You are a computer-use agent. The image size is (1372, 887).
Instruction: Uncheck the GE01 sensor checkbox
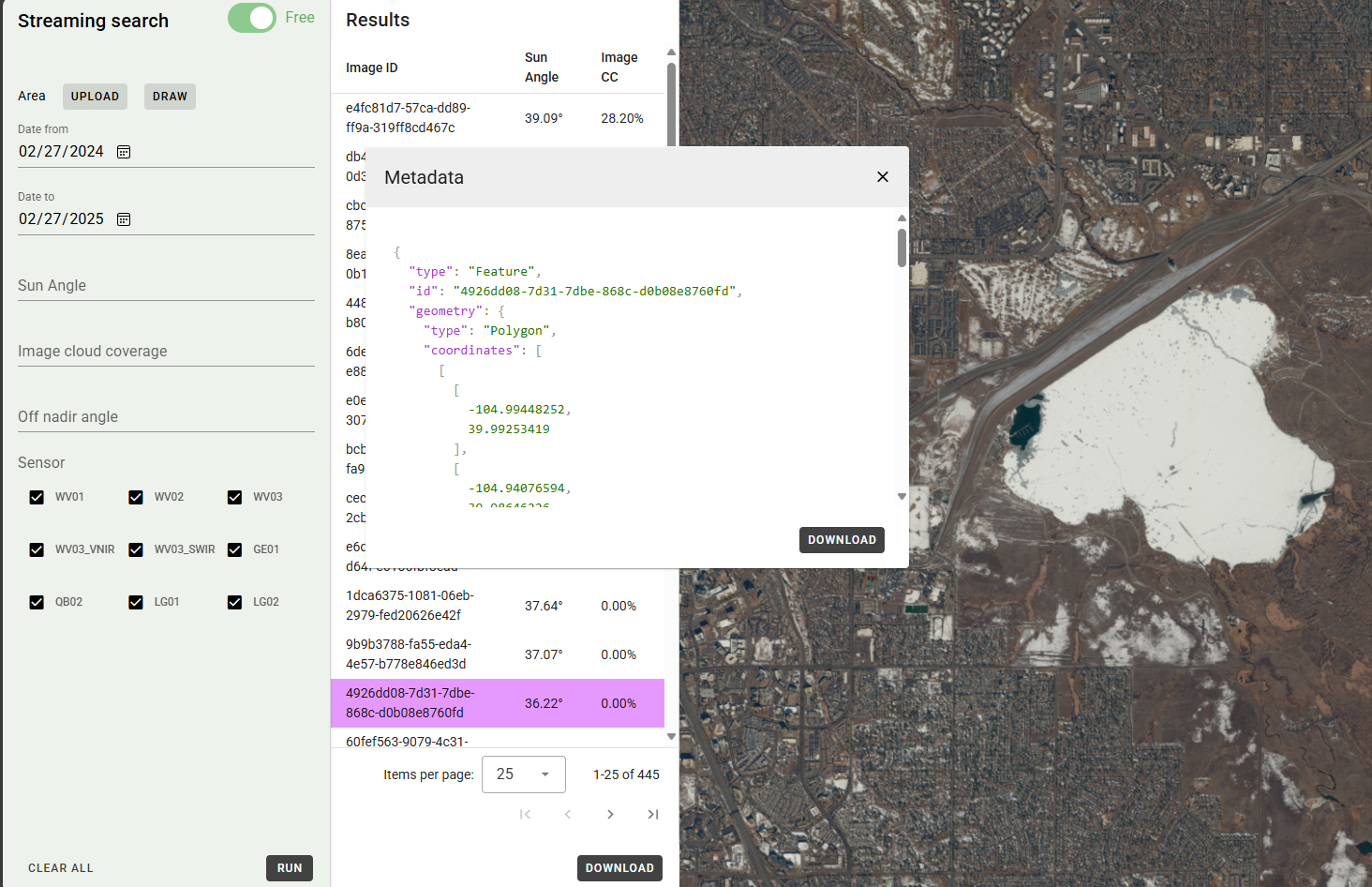tap(235, 549)
